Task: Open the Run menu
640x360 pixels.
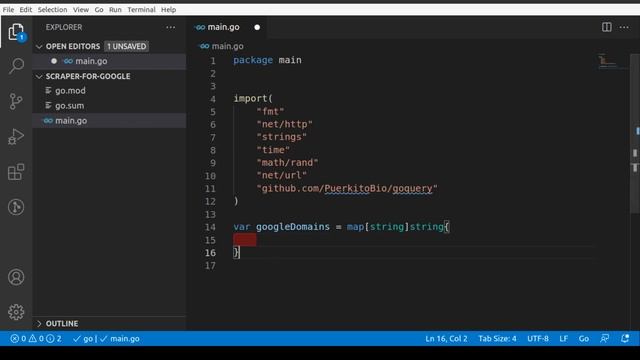Action: pyautogui.click(x=115, y=9)
